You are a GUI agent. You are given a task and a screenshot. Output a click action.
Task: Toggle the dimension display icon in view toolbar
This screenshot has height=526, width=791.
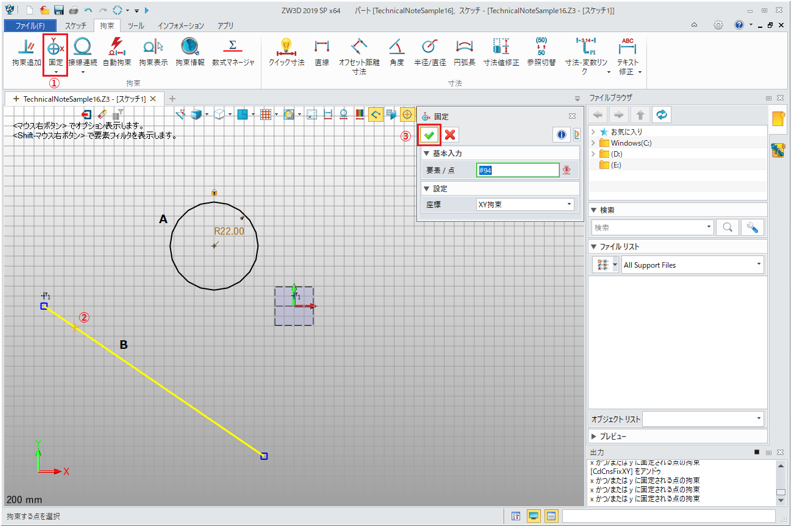point(328,115)
